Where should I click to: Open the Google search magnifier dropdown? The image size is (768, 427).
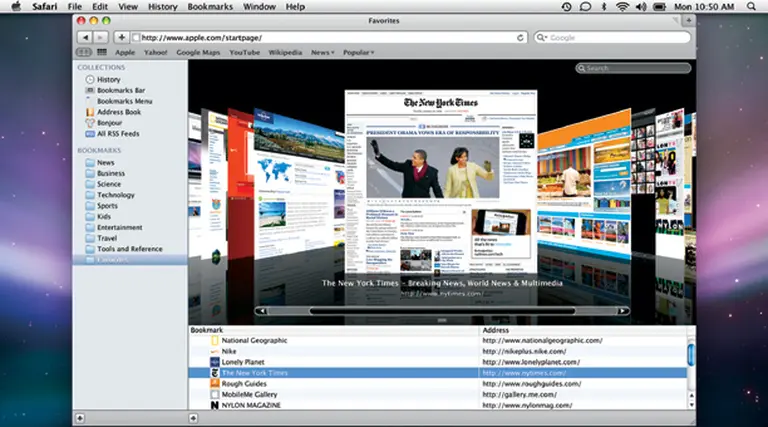click(x=542, y=38)
